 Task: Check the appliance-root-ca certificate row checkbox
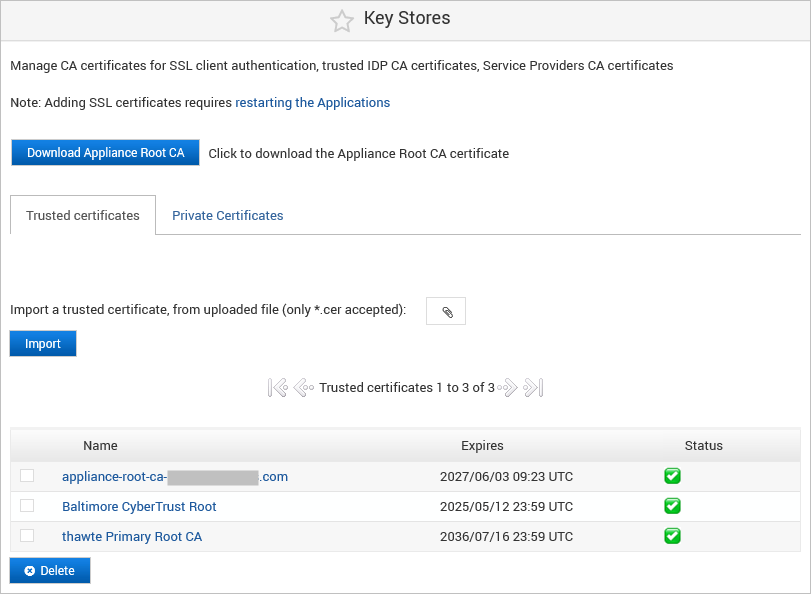coord(27,476)
